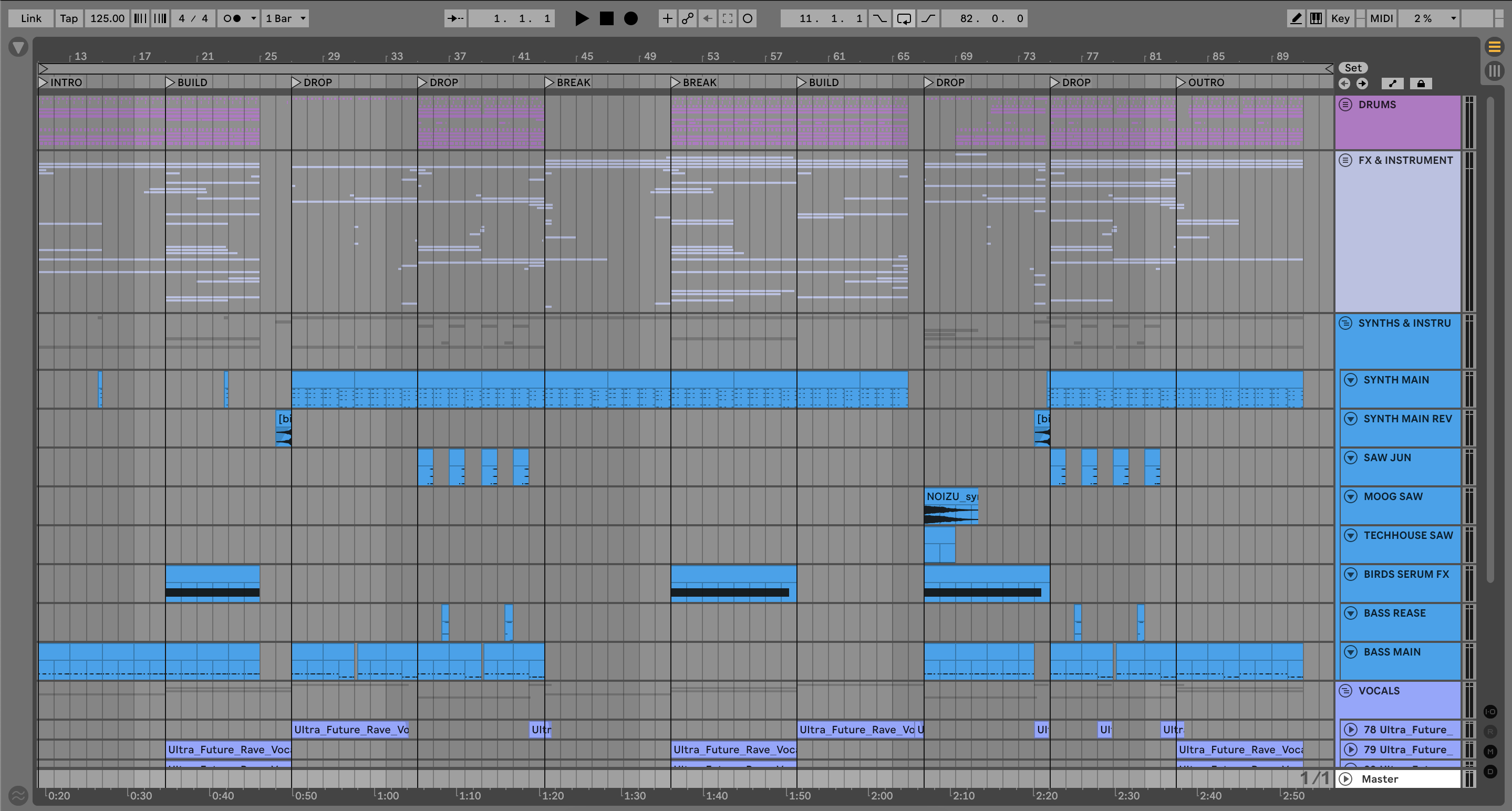Click the Stop transport button
Viewport: 1512px width, 811px height.
pos(606,18)
